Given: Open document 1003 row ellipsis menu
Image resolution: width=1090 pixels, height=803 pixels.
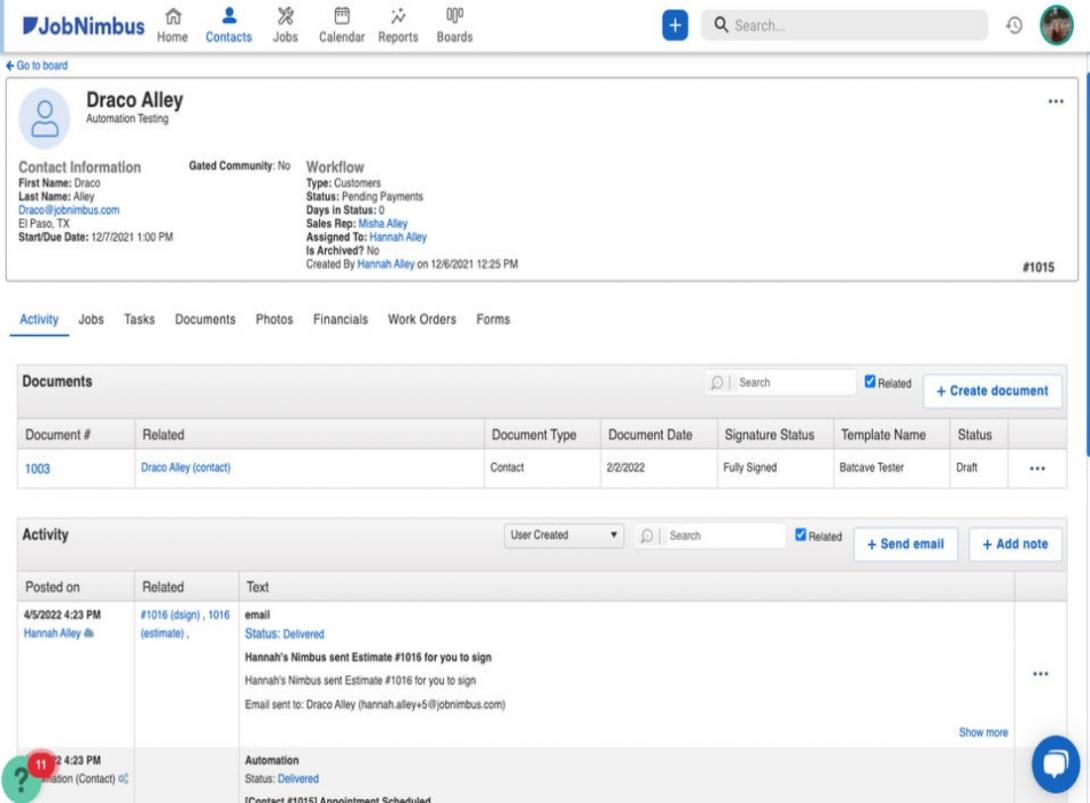Looking at the screenshot, I should click(1038, 467).
